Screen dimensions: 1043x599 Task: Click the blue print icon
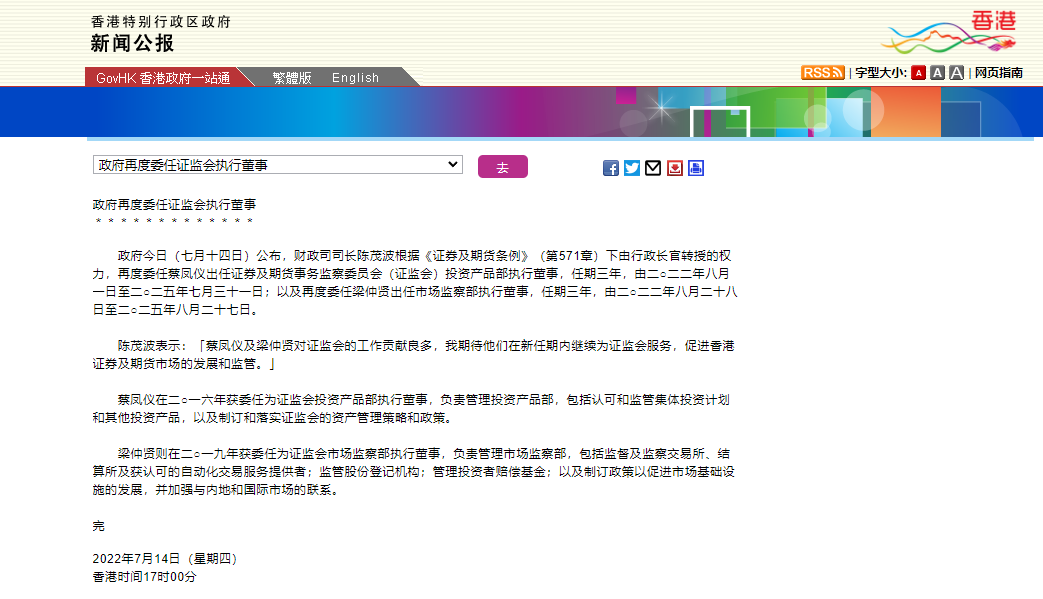(696, 168)
